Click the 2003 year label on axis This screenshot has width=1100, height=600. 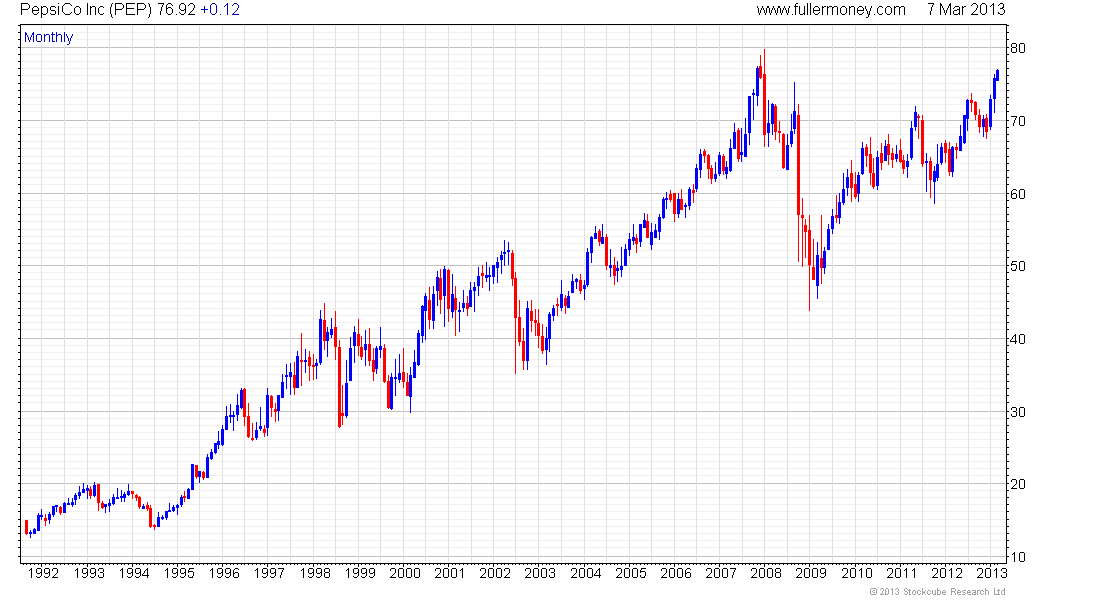click(540, 573)
